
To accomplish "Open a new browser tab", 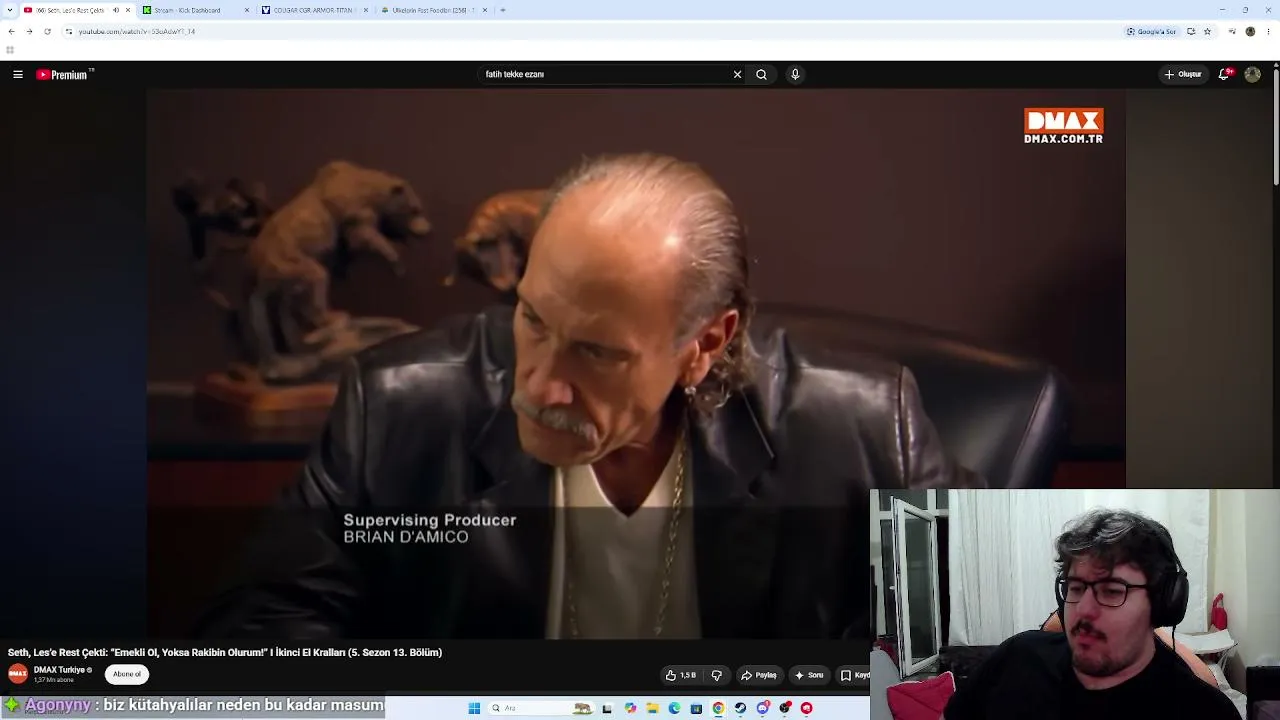I will 503,10.
